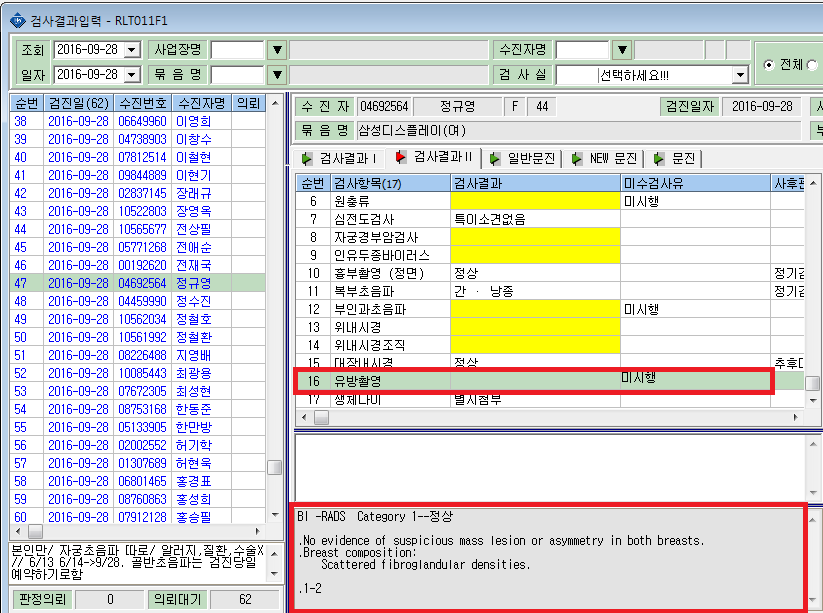
Task: Click the yellow result cell for 위내시경
Action: 535,327
